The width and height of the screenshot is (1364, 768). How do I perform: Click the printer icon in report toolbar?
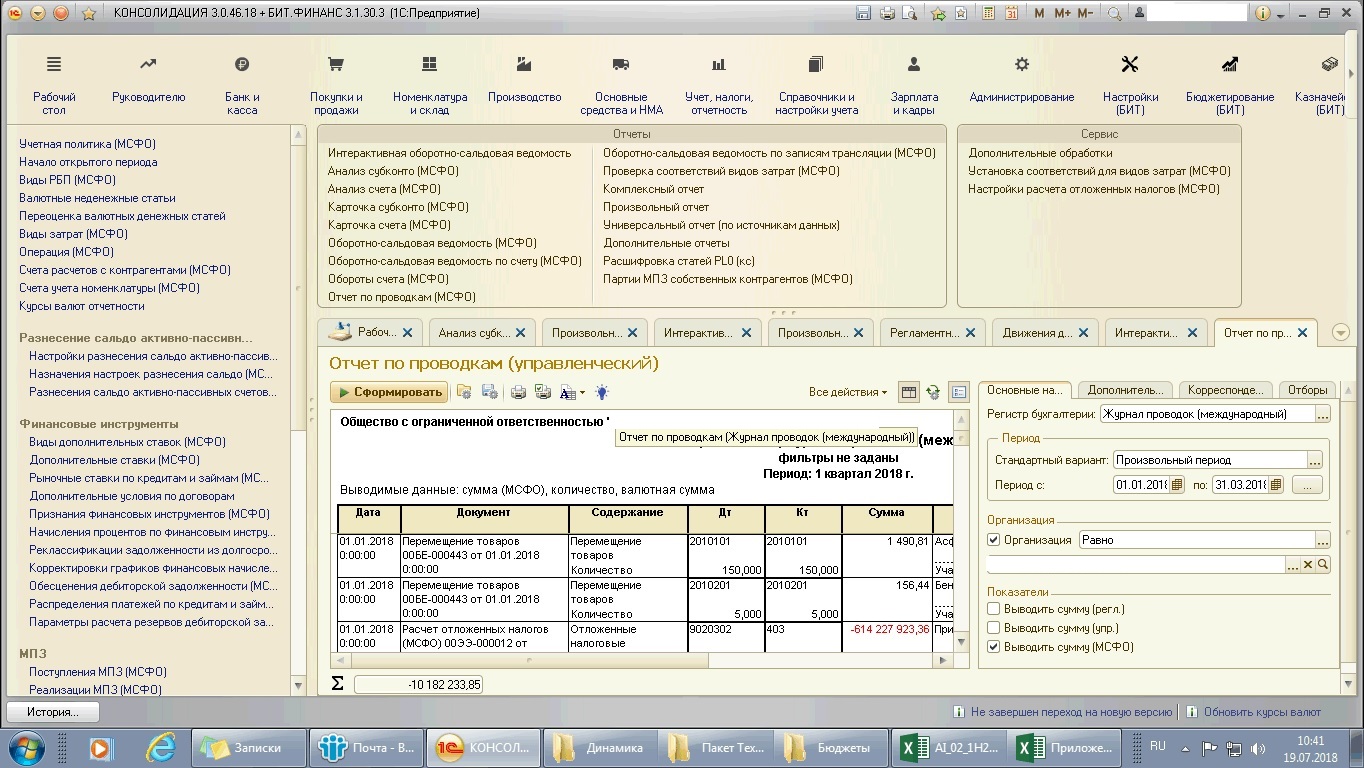coord(518,393)
